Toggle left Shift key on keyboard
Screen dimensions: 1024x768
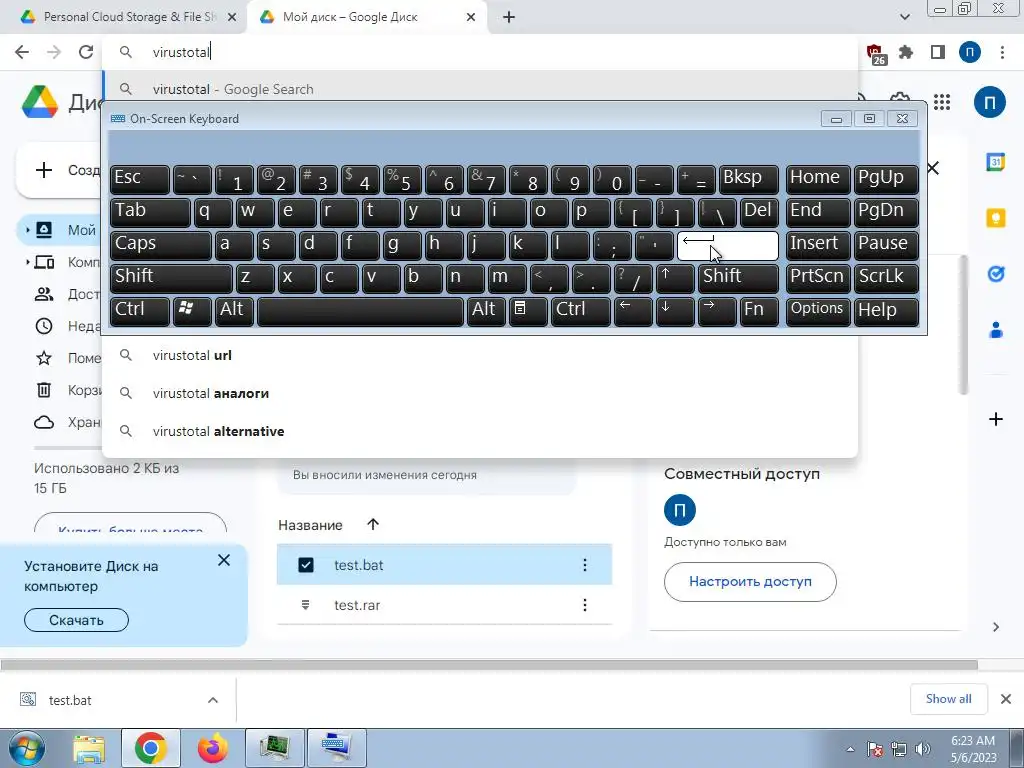(x=171, y=278)
